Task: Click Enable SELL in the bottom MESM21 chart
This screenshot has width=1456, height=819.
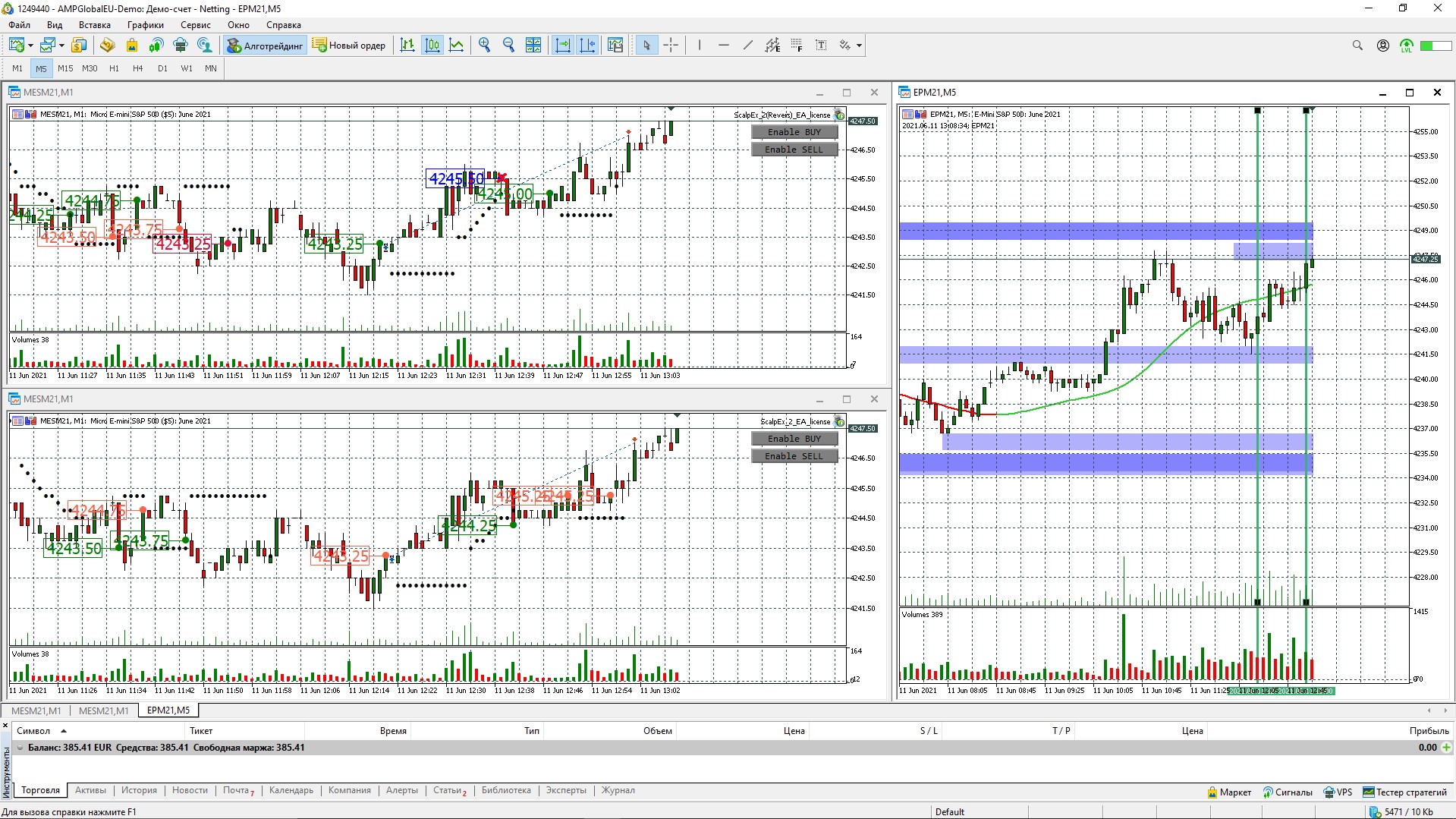Action: [794, 456]
